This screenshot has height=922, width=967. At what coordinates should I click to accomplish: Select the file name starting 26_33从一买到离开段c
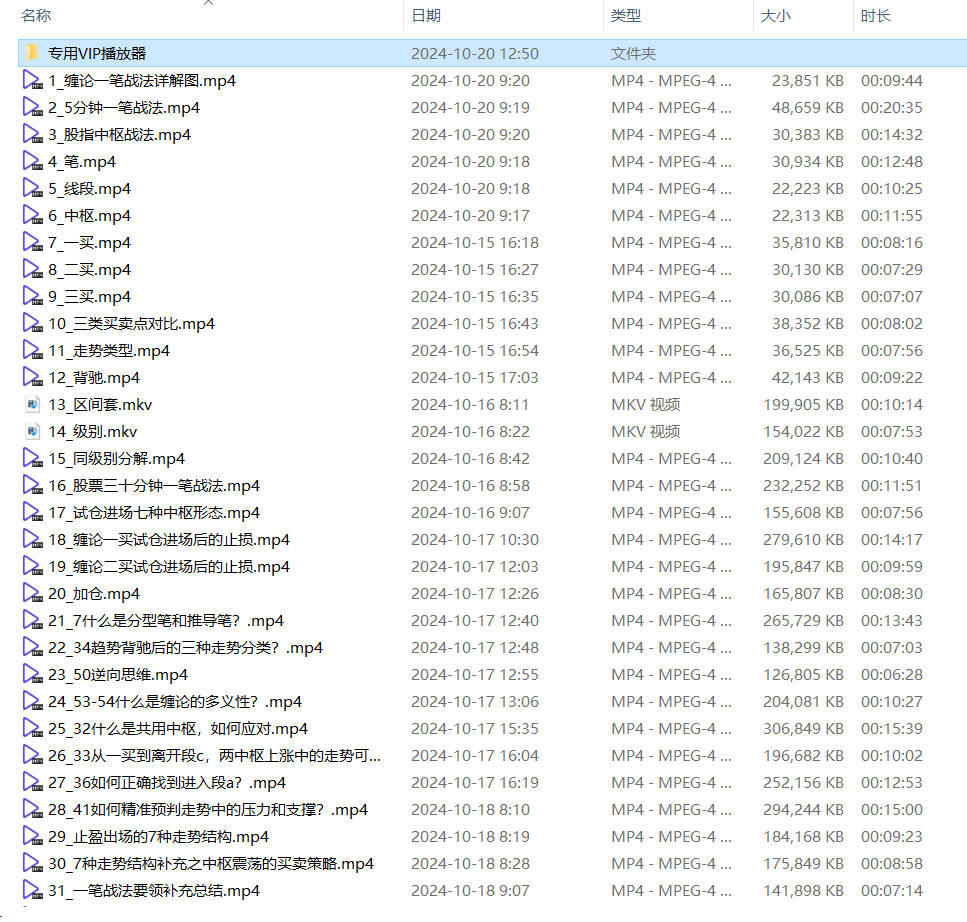[x=214, y=755]
